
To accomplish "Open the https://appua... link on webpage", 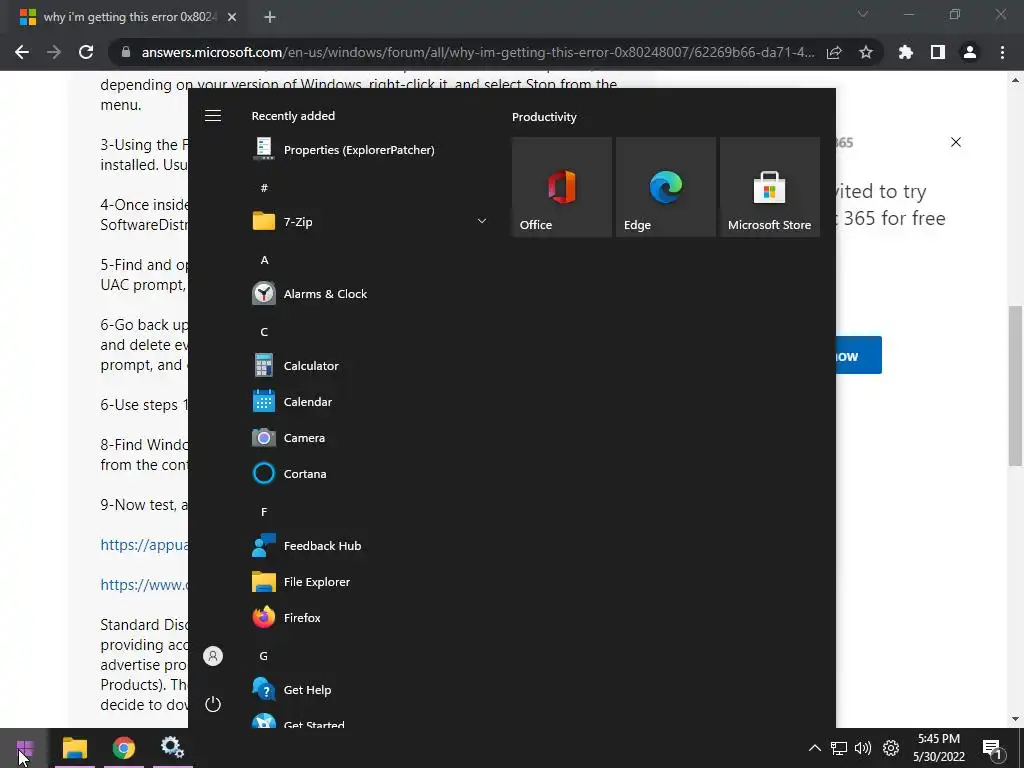I will (x=144, y=545).
